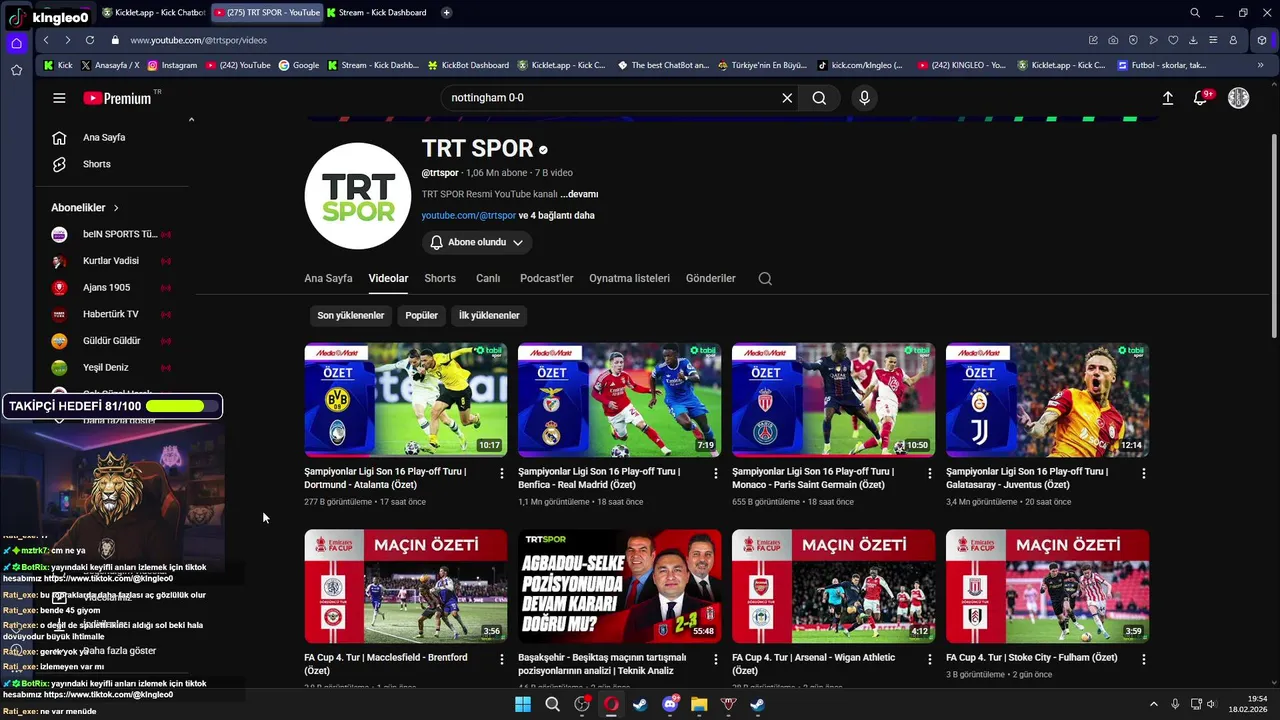
Task: Open the Opera snapshot camera icon
Action: [1113, 40]
